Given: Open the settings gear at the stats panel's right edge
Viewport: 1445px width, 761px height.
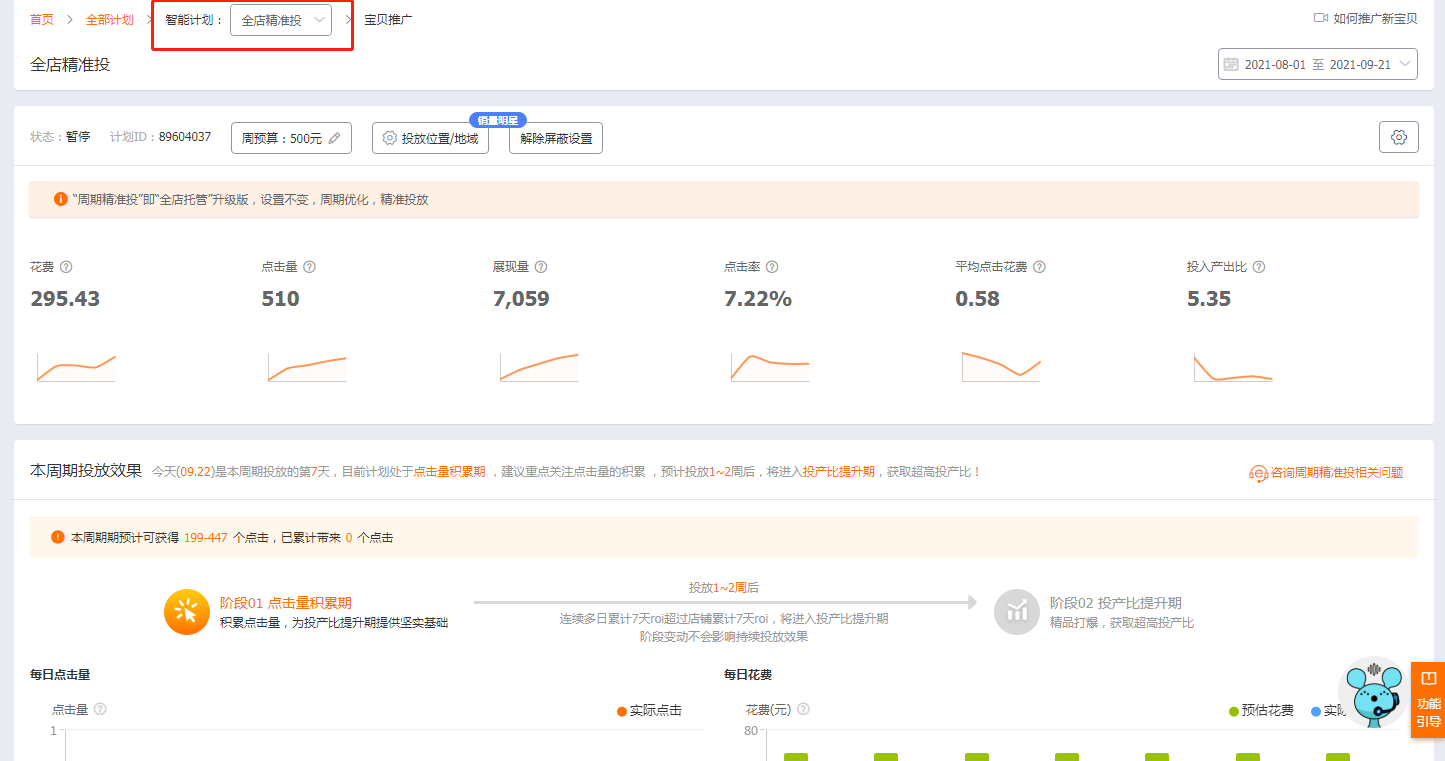Looking at the screenshot, I should (x=1398, y=137).
